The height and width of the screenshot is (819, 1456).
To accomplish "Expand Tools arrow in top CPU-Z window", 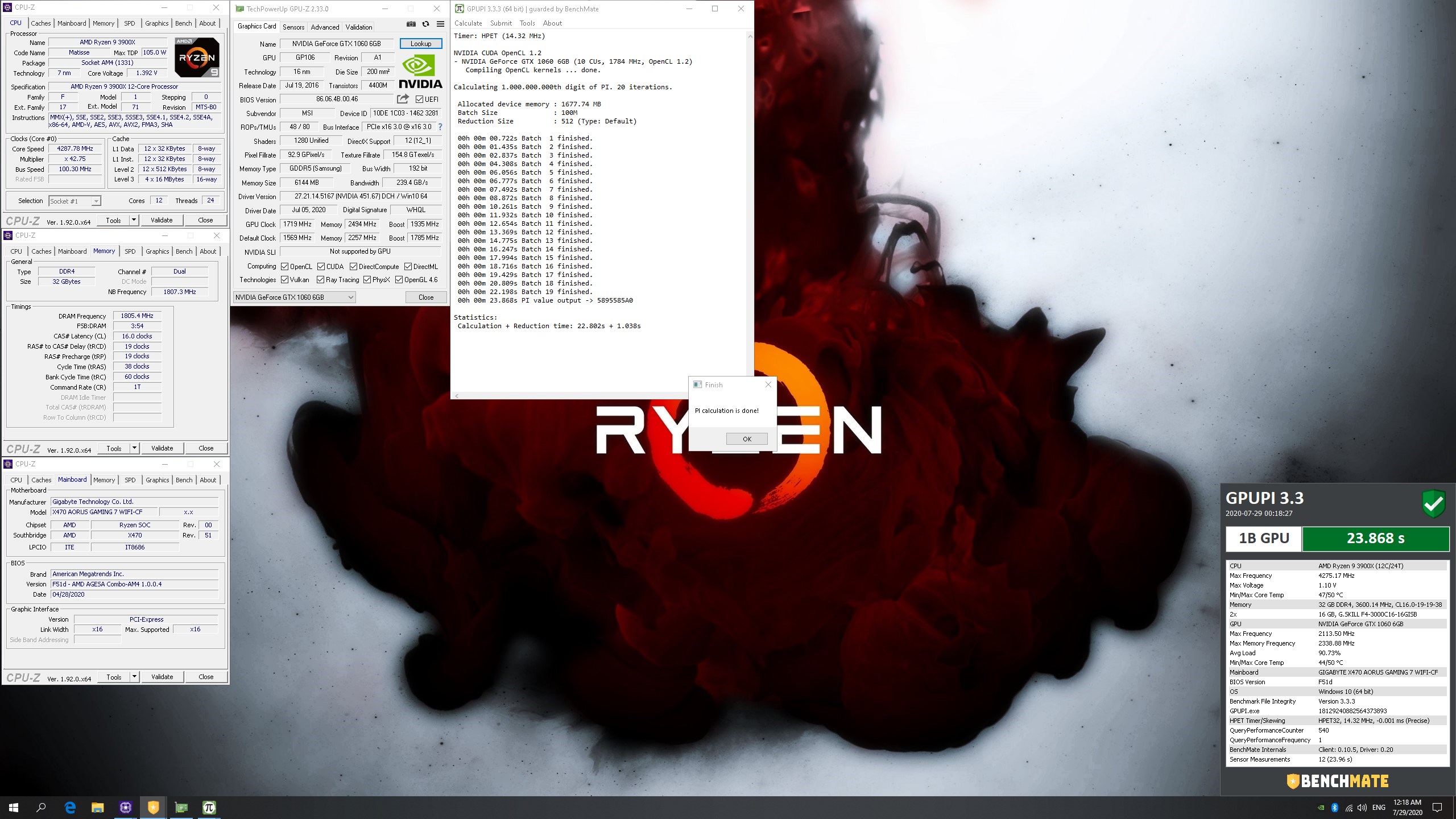I will 134,220.
